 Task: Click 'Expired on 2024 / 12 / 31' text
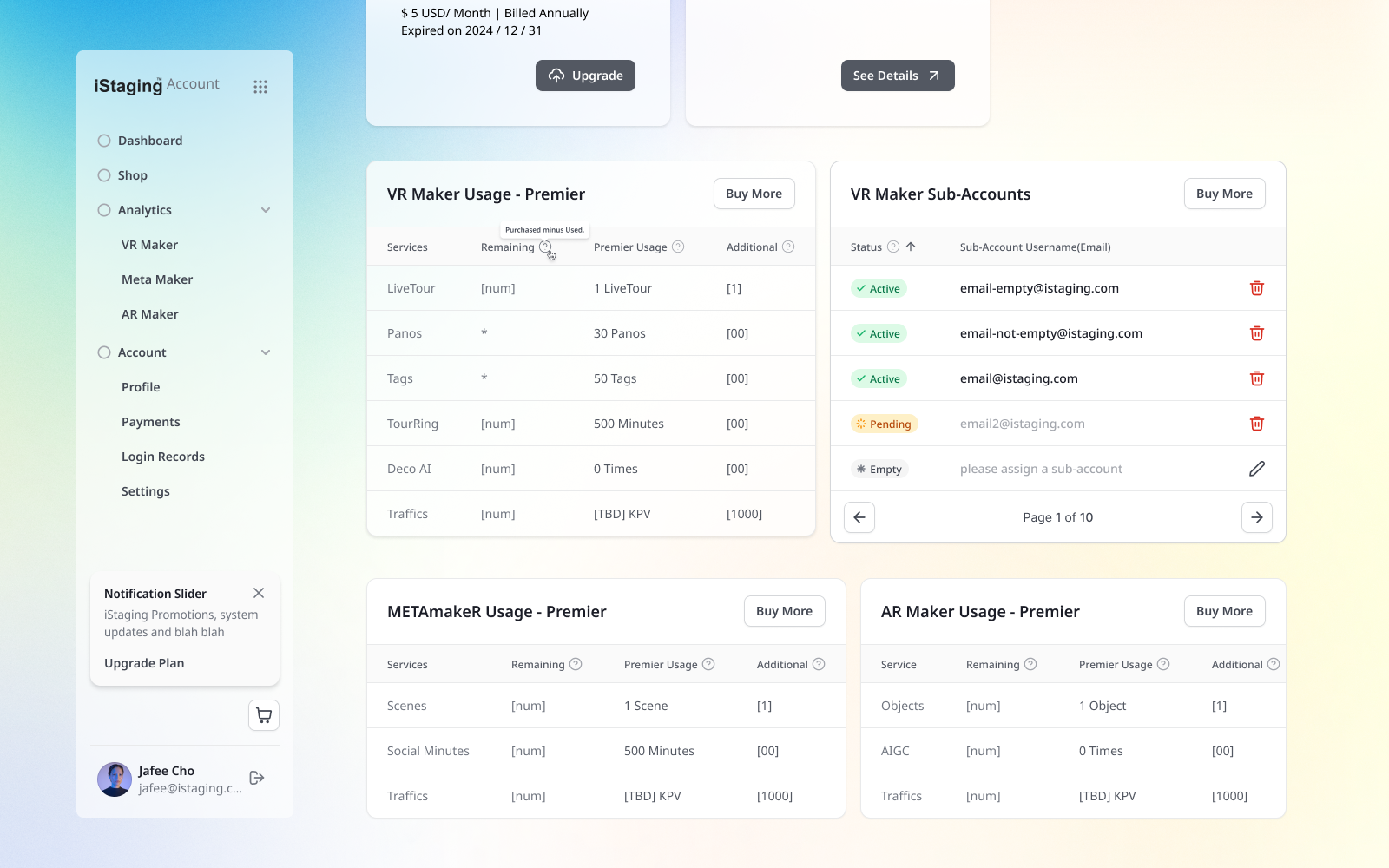tap(471, 30)
